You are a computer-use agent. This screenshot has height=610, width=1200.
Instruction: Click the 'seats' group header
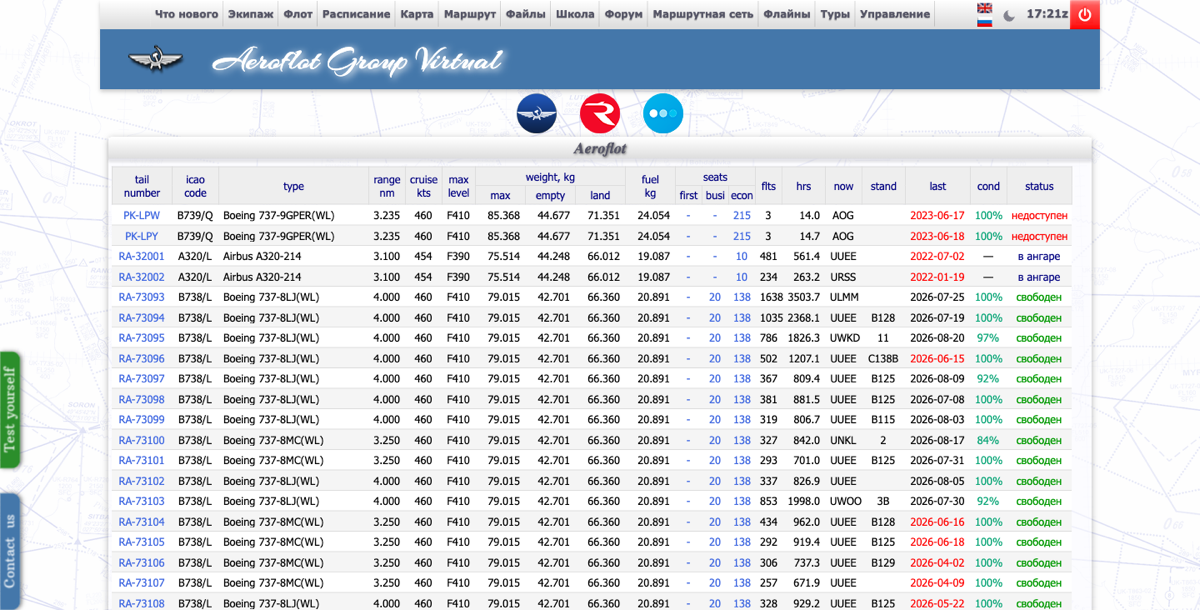[715, 177]
